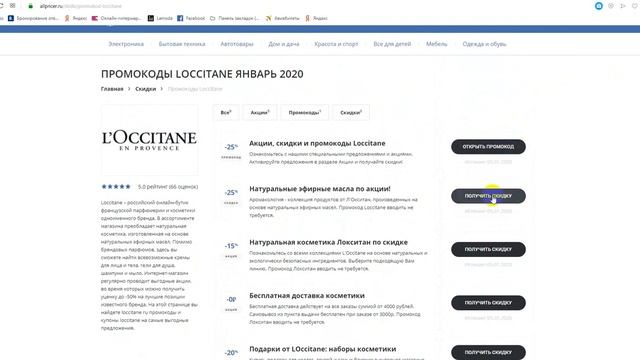640x360 pixels.
Task: Select the Все filter tab
Action: coord(226,113)
